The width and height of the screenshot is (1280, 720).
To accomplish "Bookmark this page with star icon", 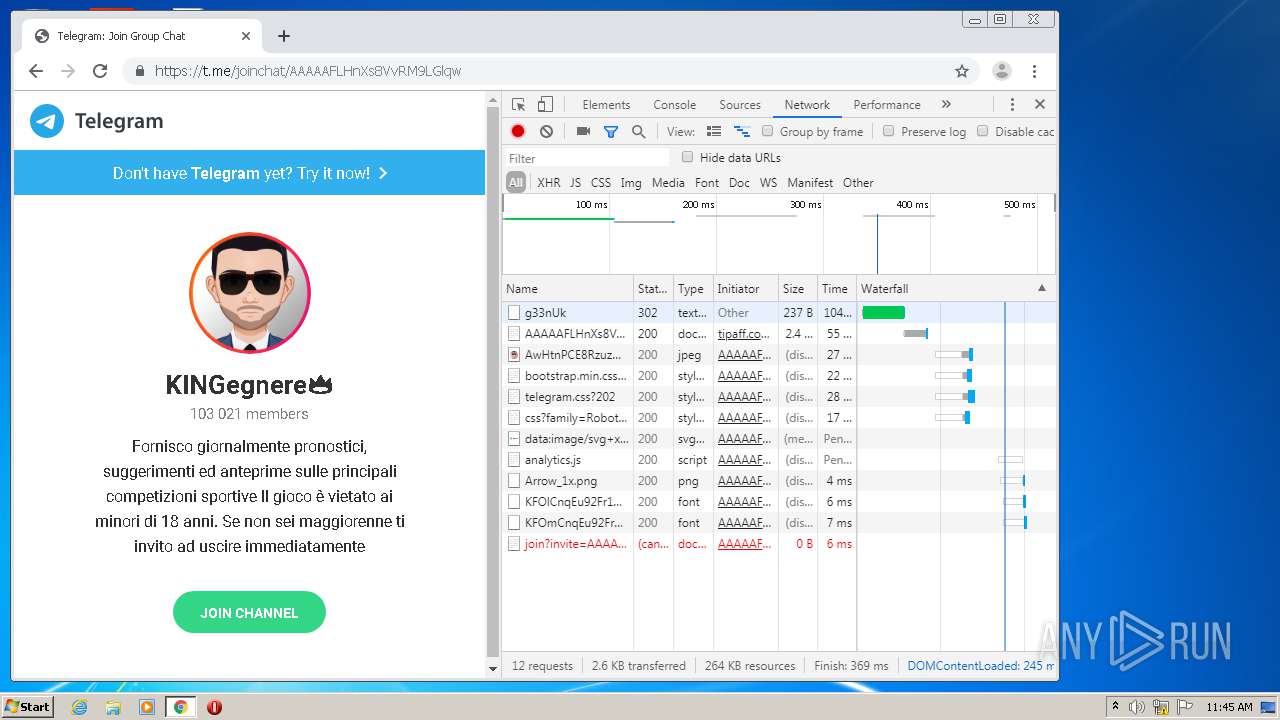I will pos(962,71).
